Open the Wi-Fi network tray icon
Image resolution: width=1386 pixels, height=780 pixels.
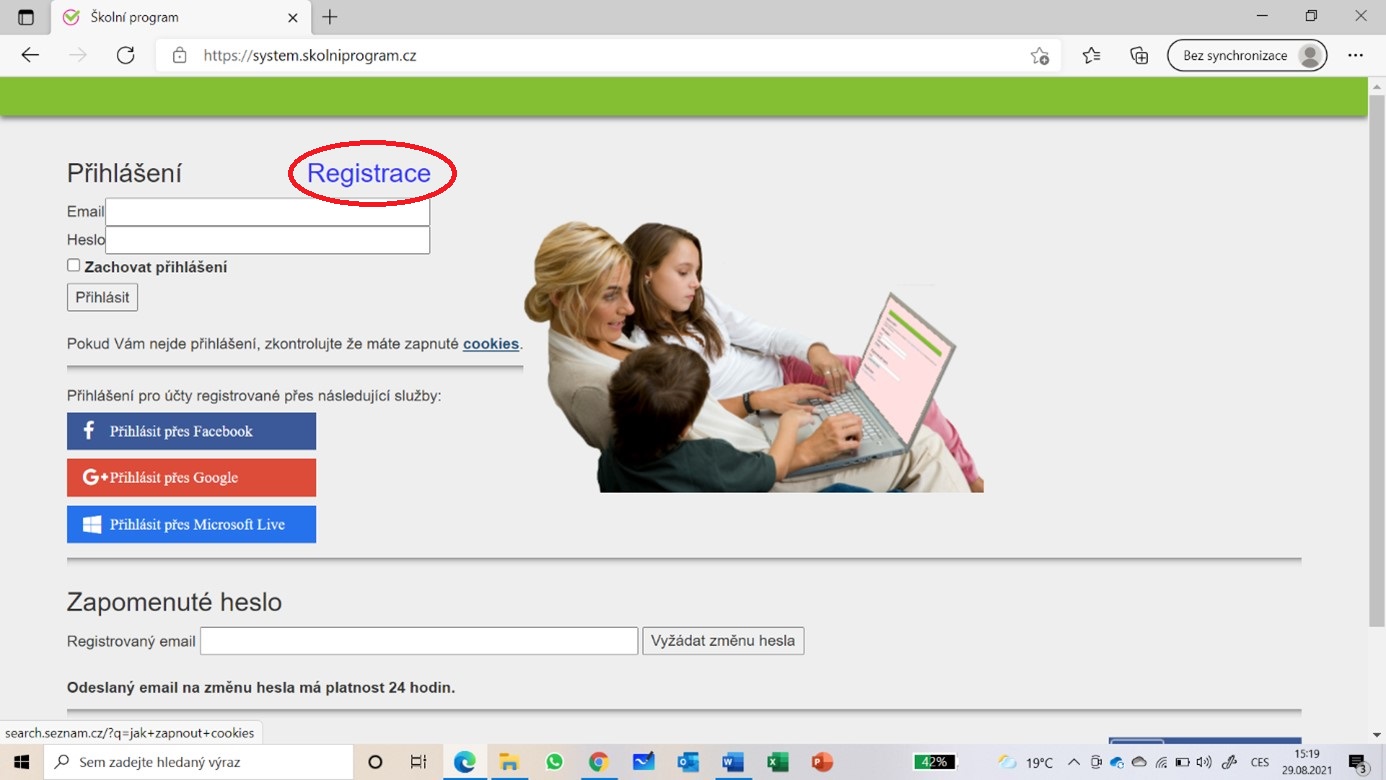click(1161, 762)
